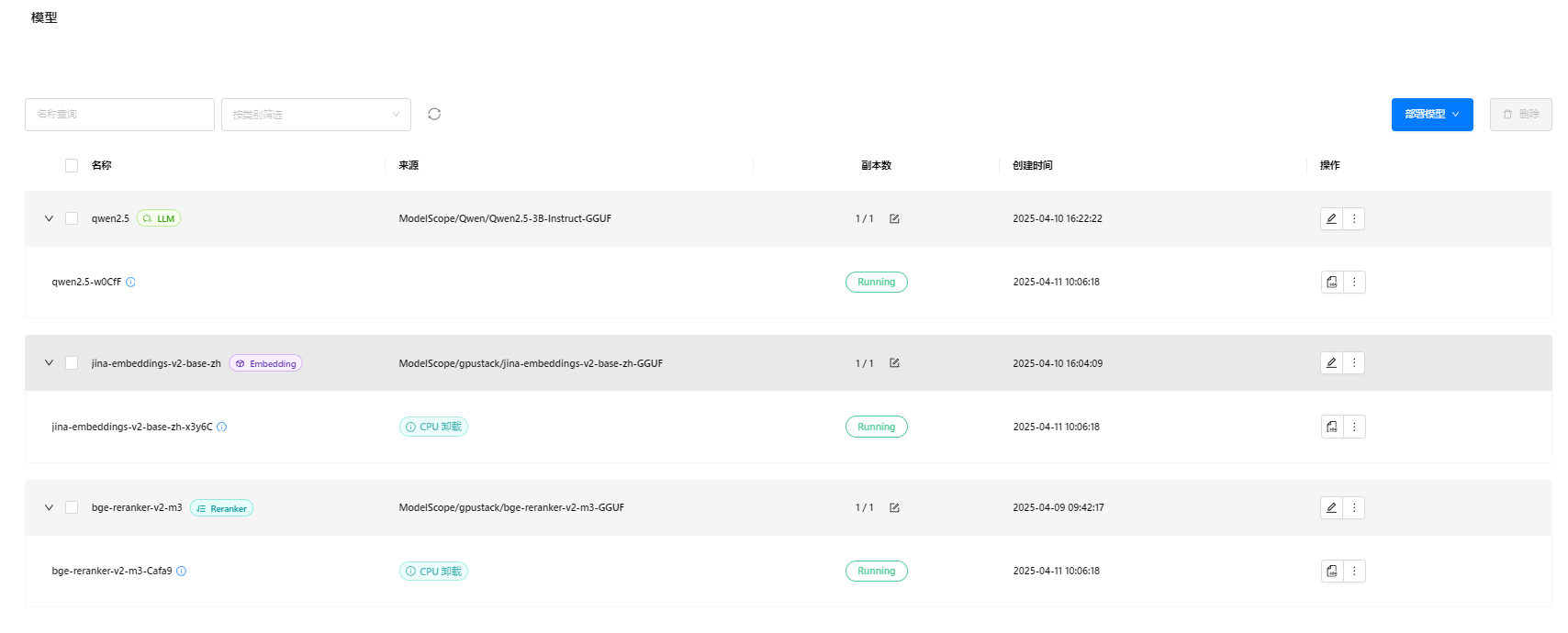Open the 按类别筛选 category filter dropdown
Screen dimensions: 1568x633
point(316,115)
